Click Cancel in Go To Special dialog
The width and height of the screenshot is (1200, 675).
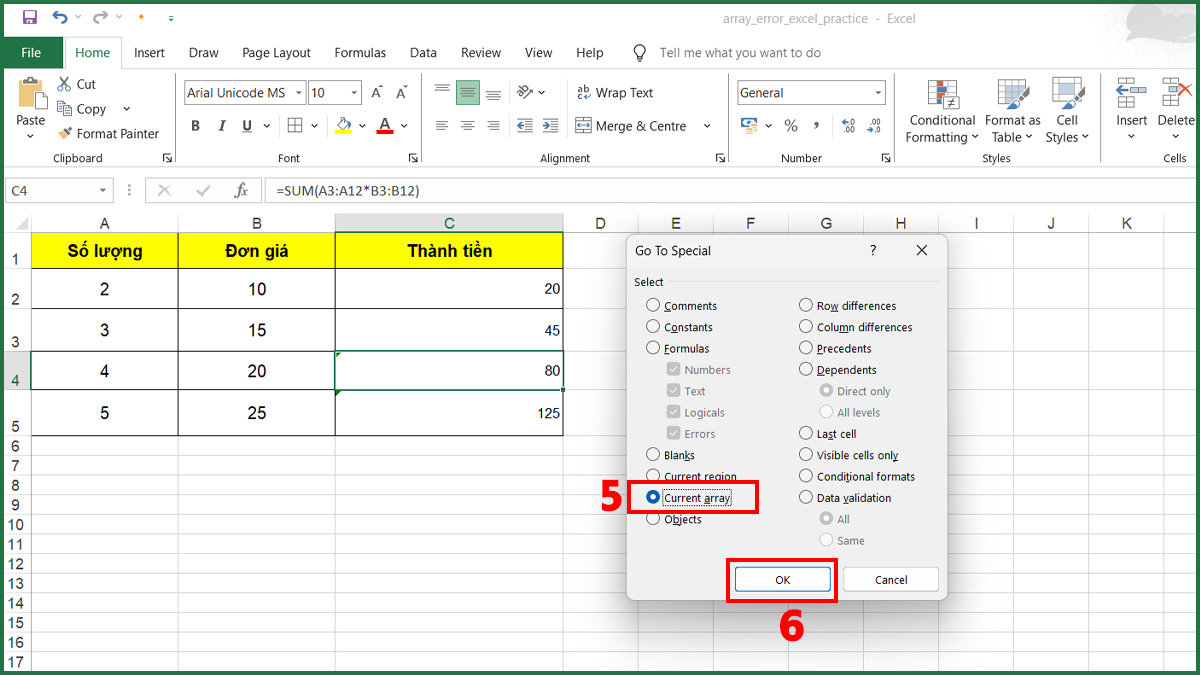[x=890, y=579]
